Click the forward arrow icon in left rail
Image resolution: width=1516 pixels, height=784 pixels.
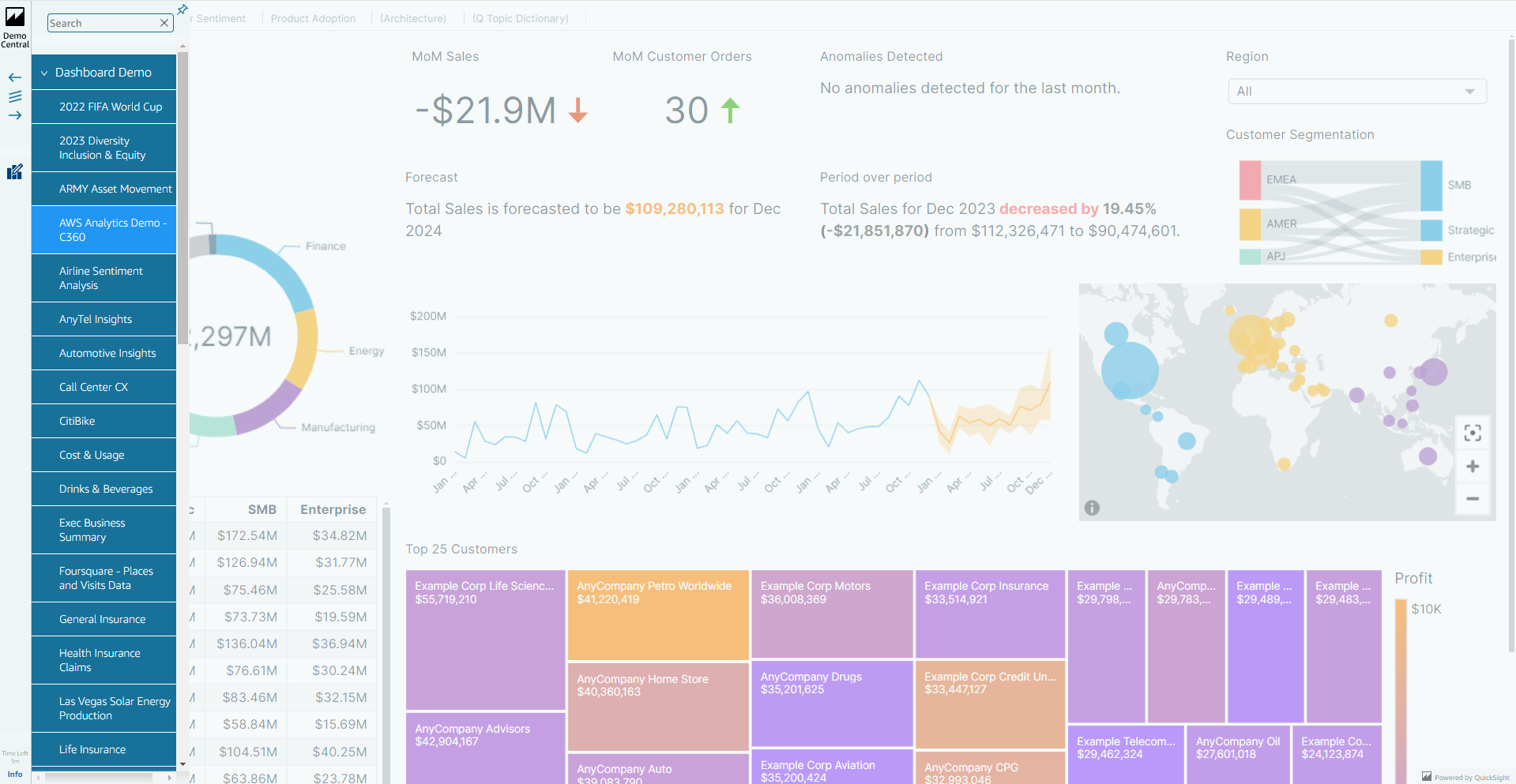click(15, 115)
